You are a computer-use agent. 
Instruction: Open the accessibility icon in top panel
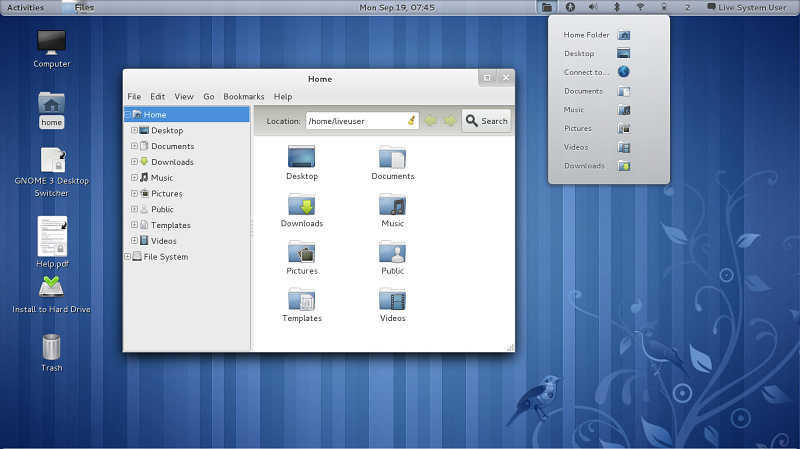[570, 7]
